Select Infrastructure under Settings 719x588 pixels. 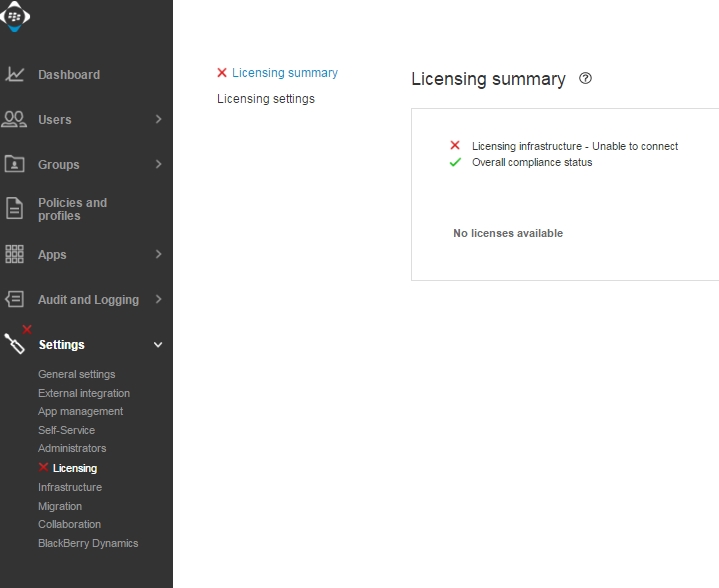click(x=70, y=487)
